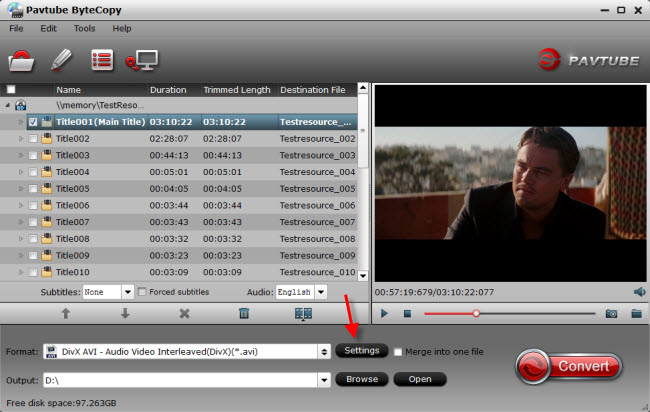
Task: Click the video preview frame
Action: pos(510,183)
